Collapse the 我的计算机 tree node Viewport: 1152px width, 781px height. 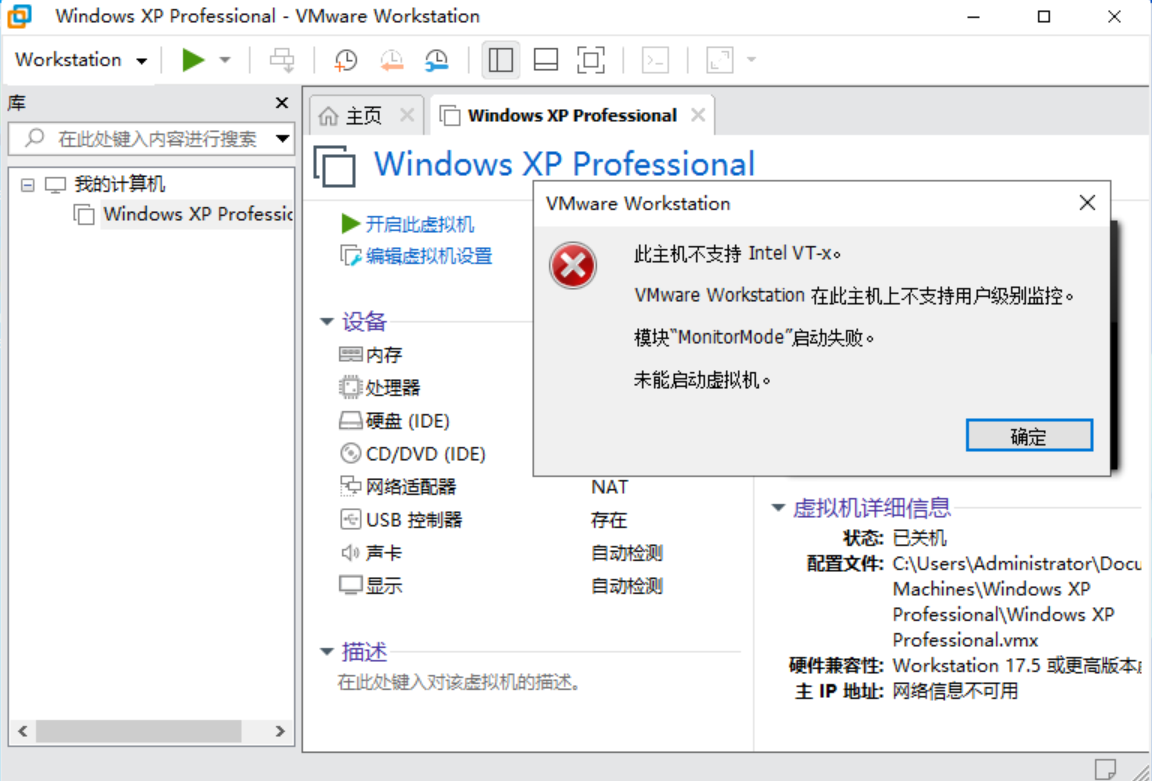point(27,184)
